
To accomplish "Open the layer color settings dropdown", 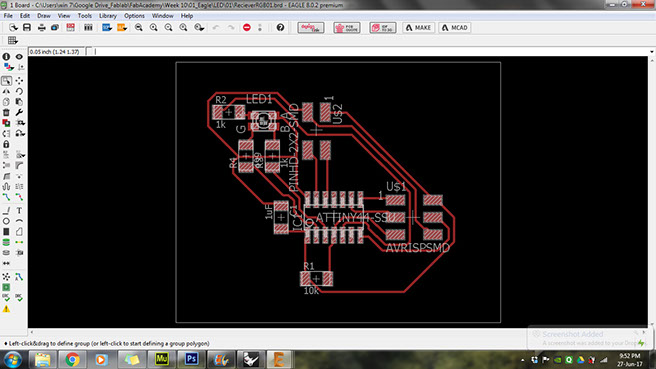I will (x=8, y=67).
